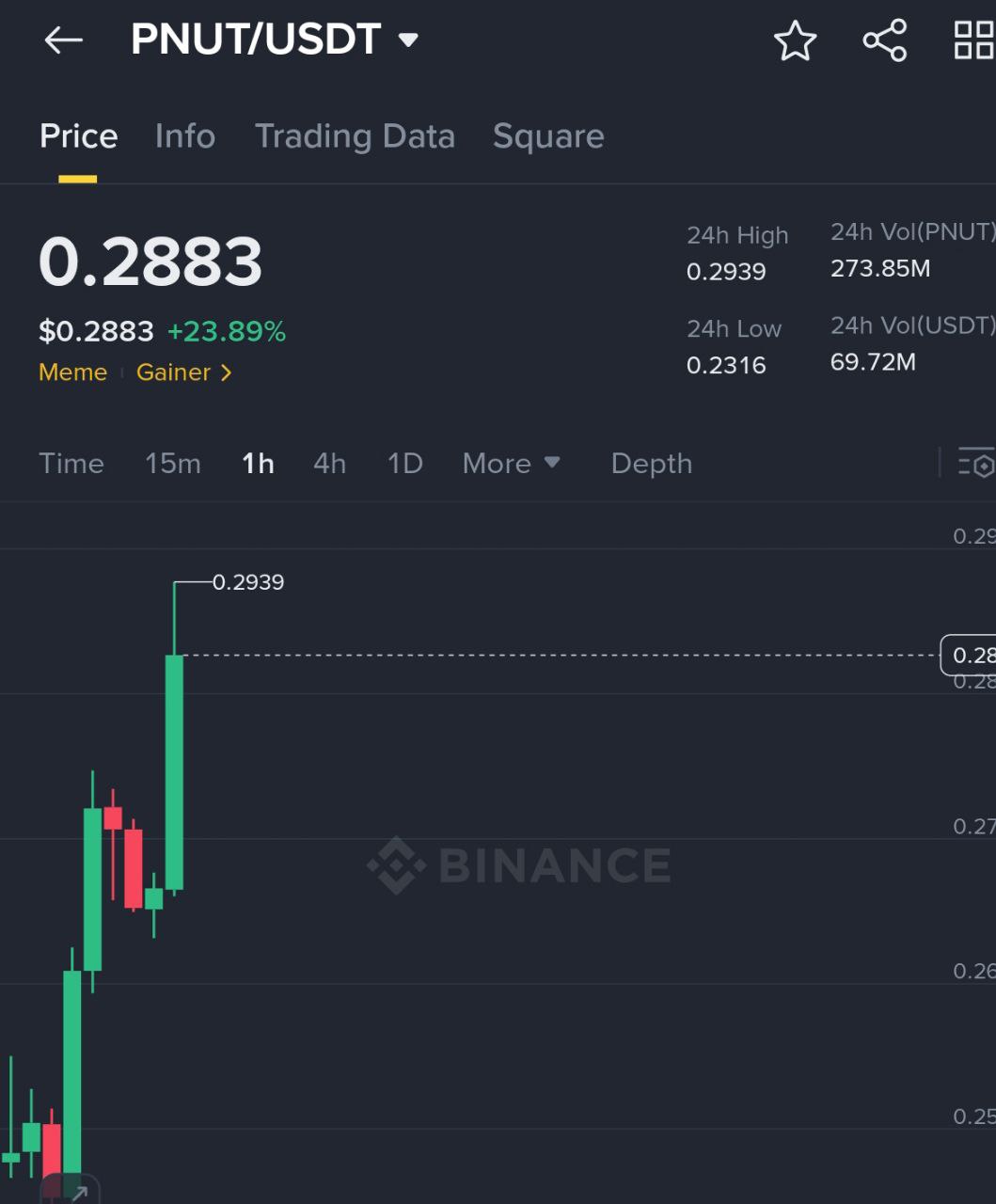
Task: Tap the +23.89% change value
Action: point(227,331)
